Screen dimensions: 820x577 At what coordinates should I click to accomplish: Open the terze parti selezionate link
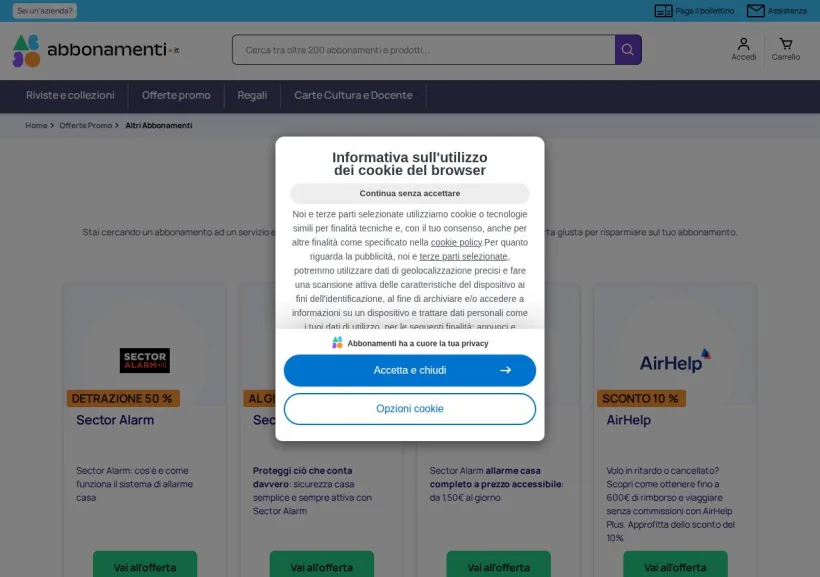click(463, 256)
